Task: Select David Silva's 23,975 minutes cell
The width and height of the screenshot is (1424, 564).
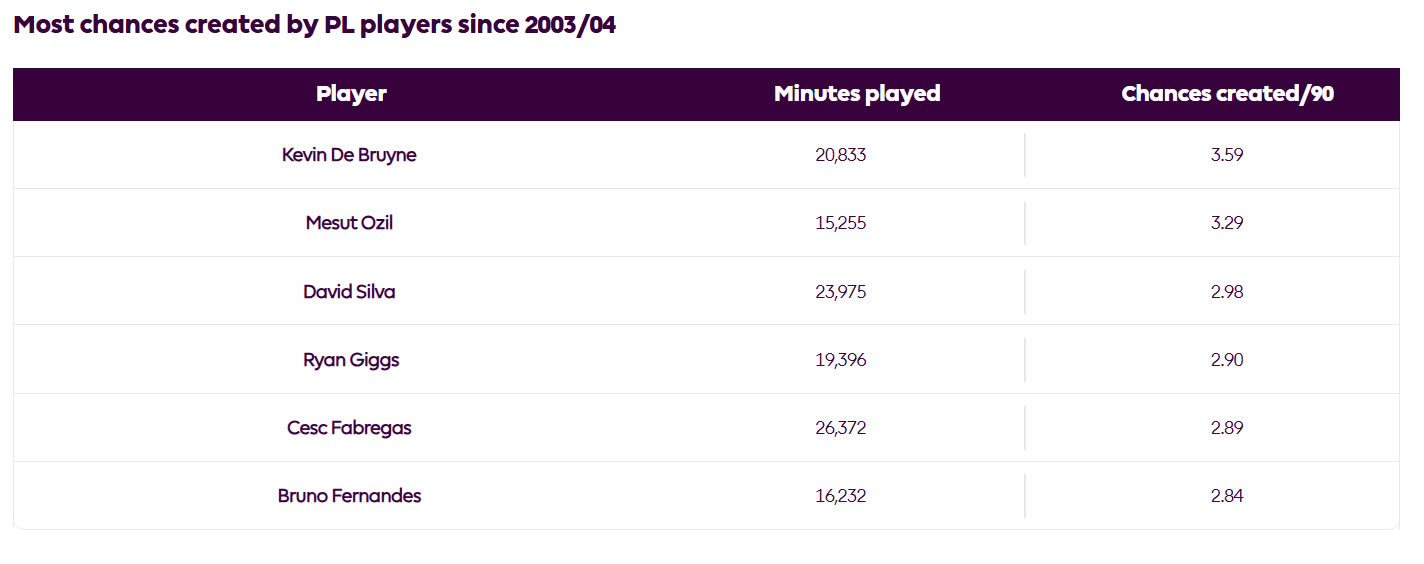Action: [x=841, y=292]
